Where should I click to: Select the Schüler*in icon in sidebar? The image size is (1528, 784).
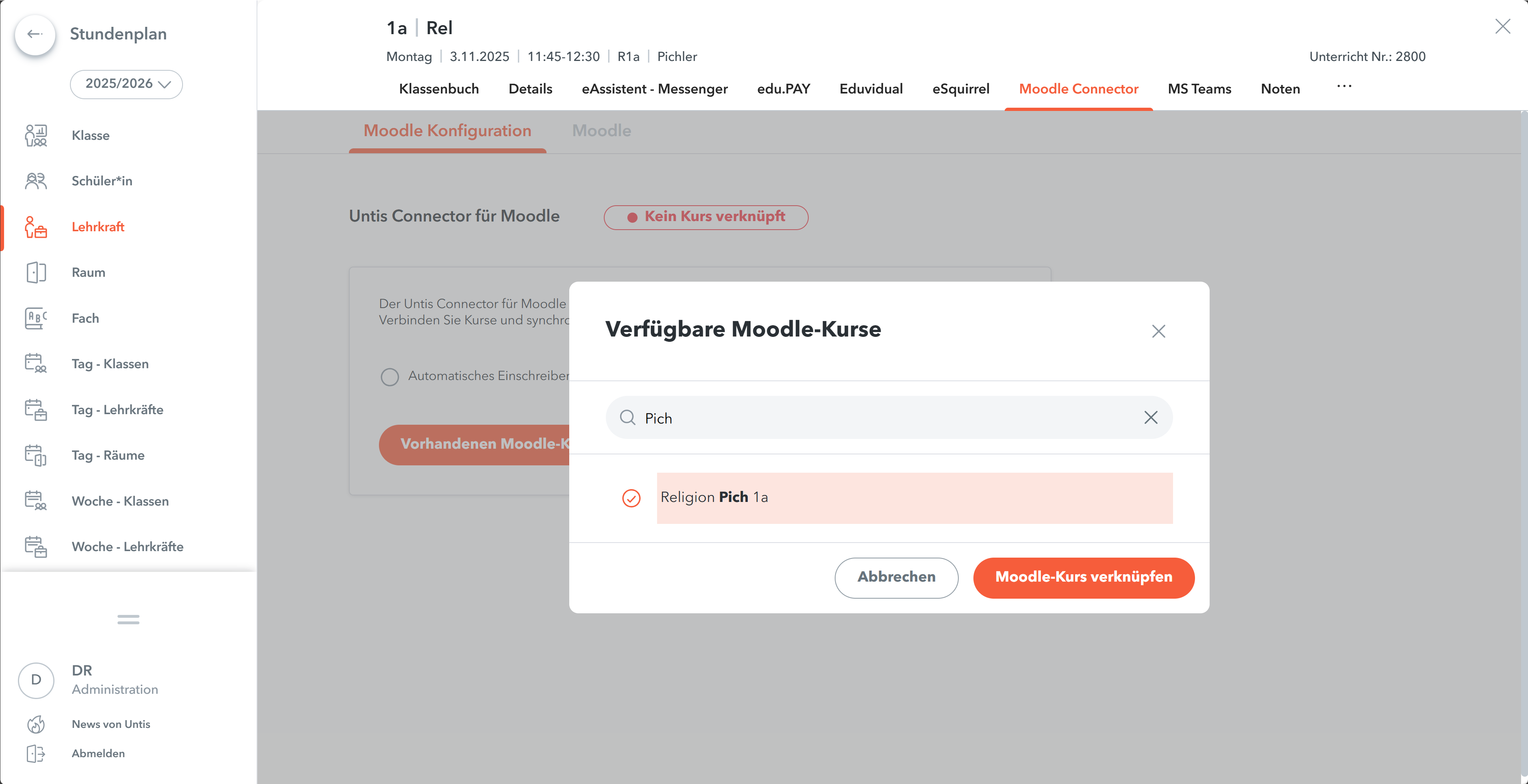click(36, 181)
